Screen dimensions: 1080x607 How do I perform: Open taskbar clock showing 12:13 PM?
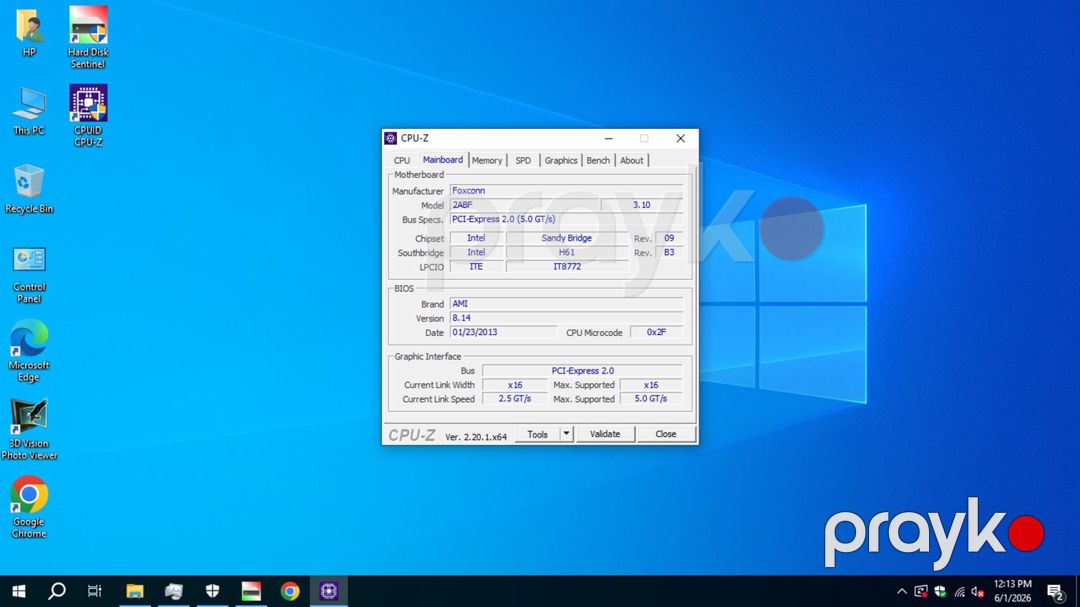click(1012, 591)
